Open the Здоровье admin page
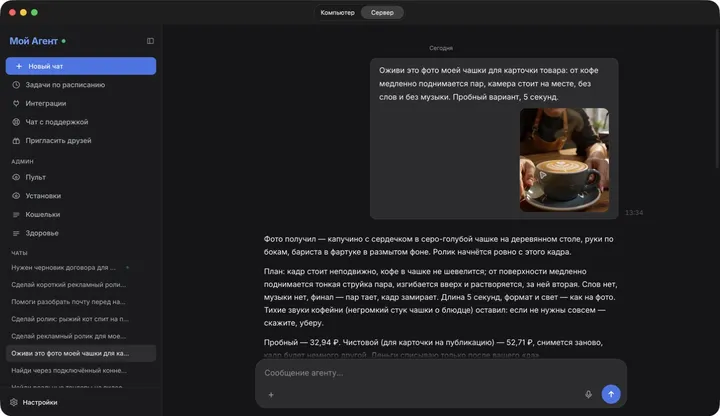 81,233
